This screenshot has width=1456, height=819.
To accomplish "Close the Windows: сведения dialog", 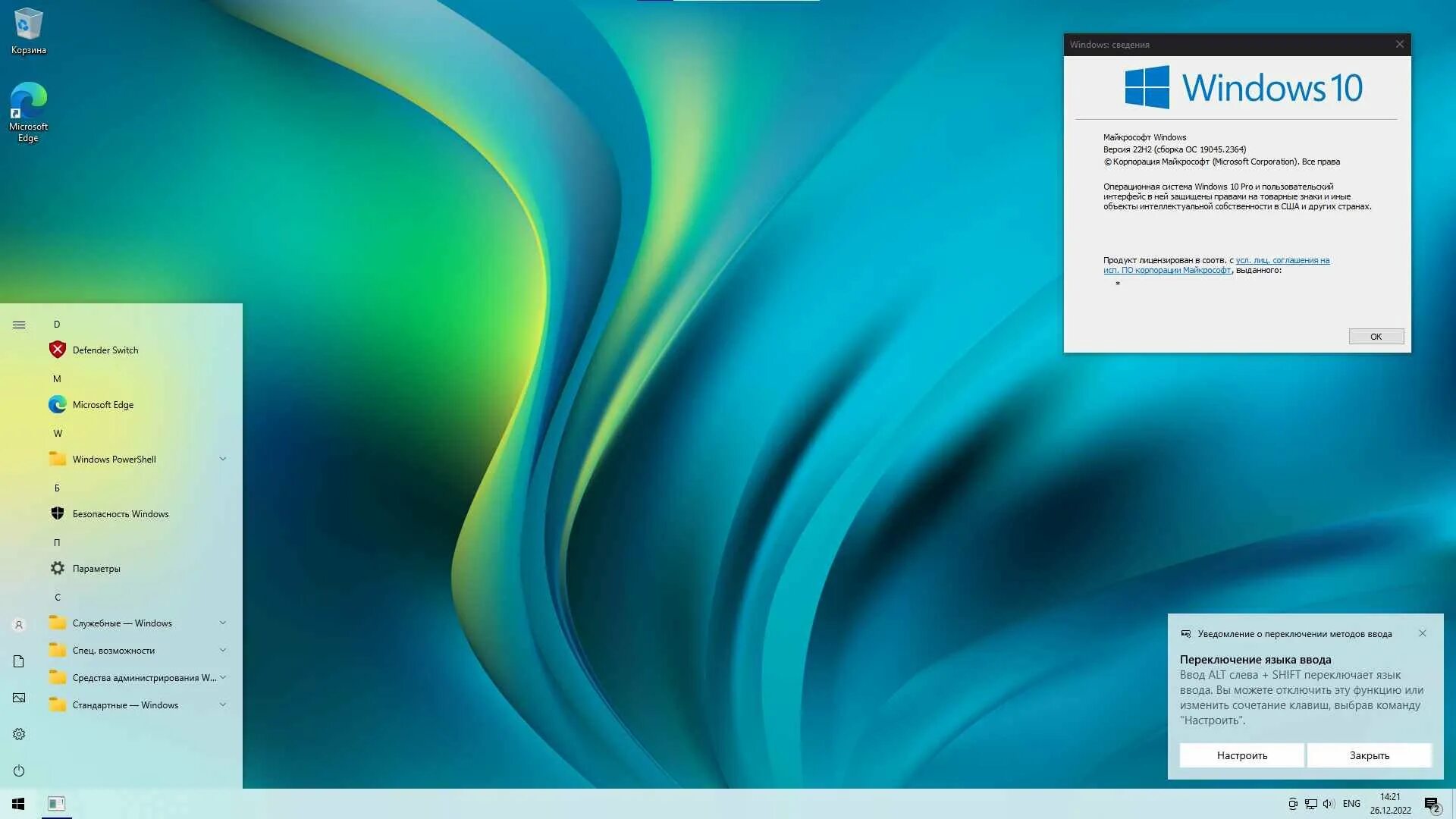I will click(x=1400, y=45).
